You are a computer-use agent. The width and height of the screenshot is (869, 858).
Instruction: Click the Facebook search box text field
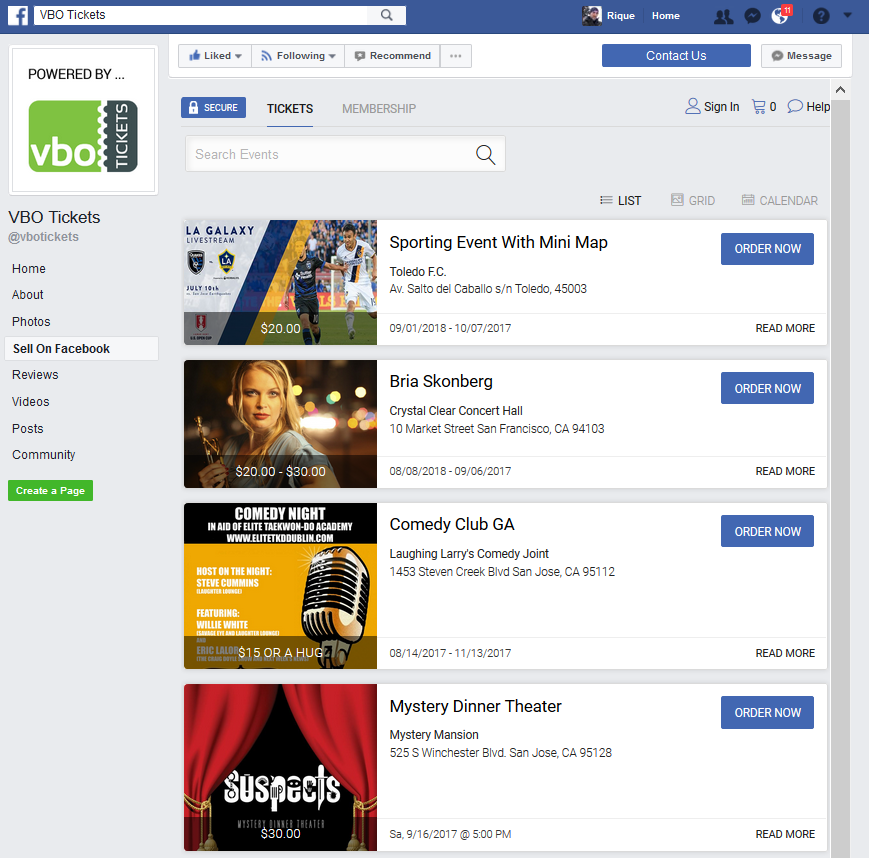pos(201,15)
